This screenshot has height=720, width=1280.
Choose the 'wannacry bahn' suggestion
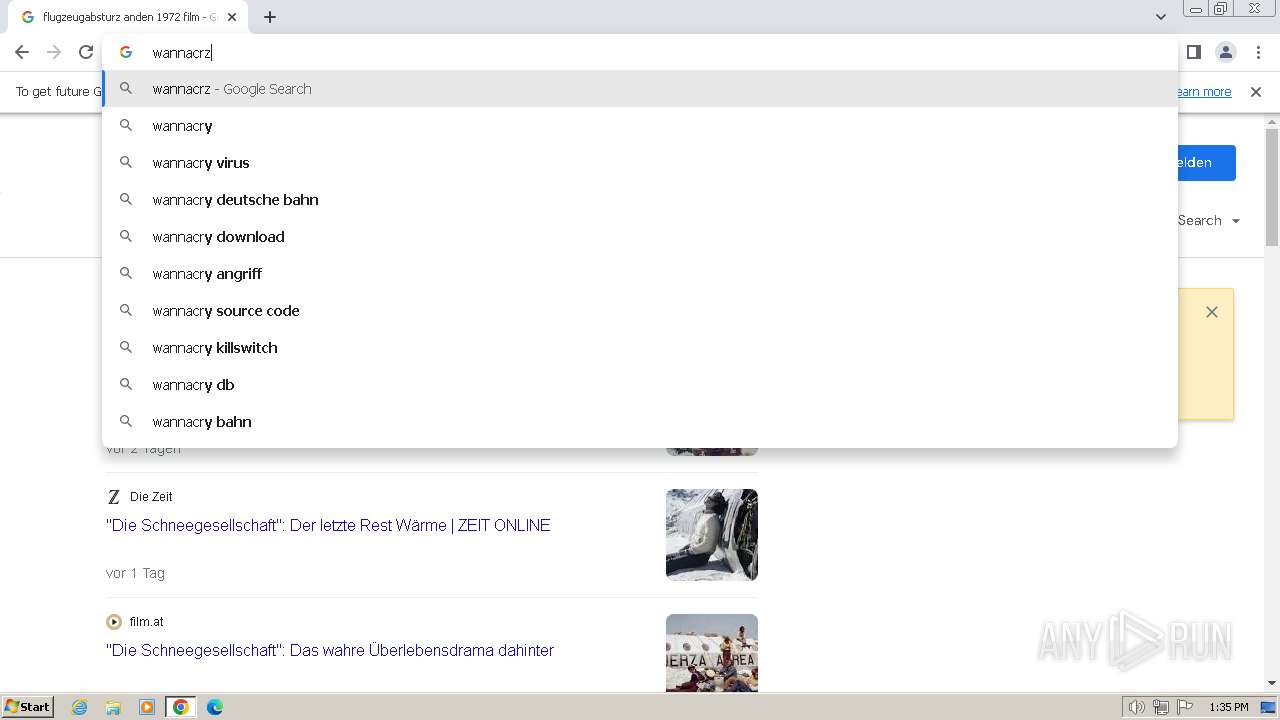pos(640,422)
